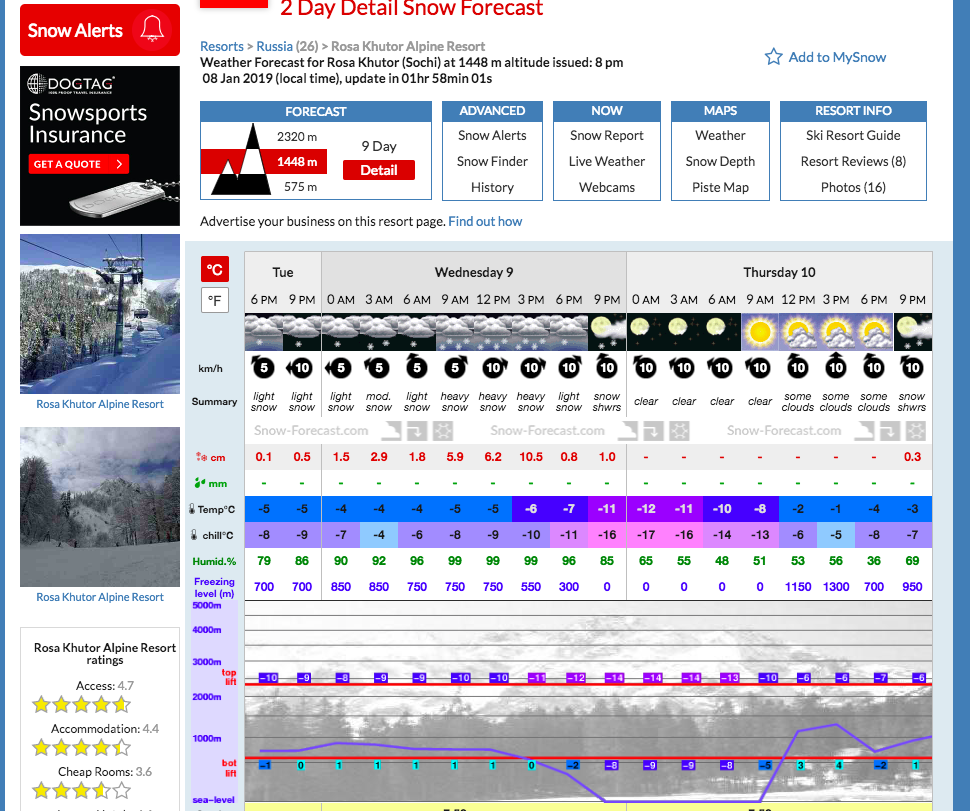The image size is (970, 811).
Task: Click Wednesday 3 PM wind speed 10 icon
Action: (x=531, y=367)
